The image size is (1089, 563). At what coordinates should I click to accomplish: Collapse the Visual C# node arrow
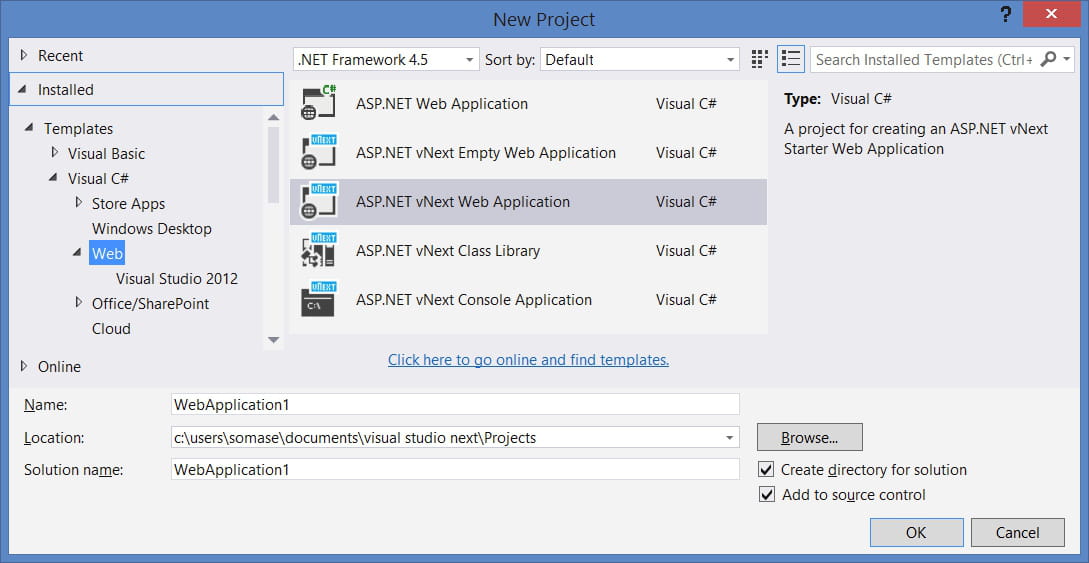click(53, 178)
